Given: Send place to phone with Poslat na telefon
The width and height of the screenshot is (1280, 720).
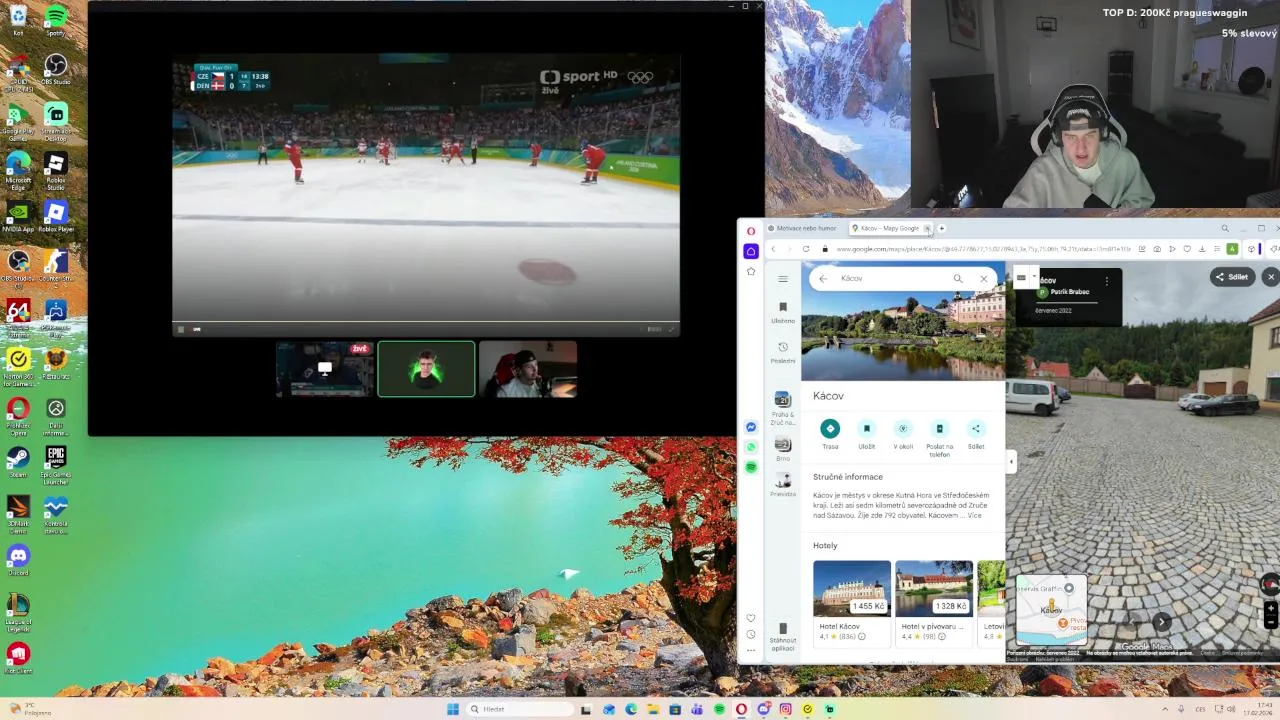Looking at the screenshot, I should 939,429.
